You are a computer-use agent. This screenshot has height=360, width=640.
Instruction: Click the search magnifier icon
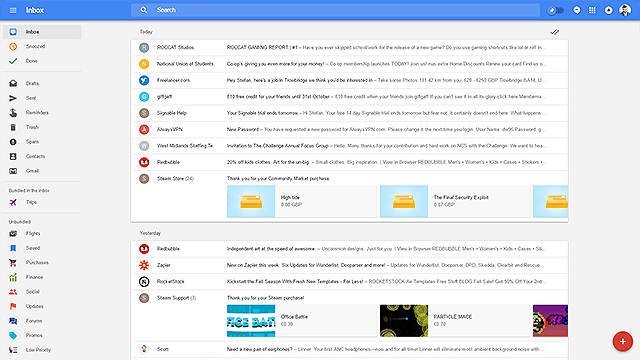[144, 10]
